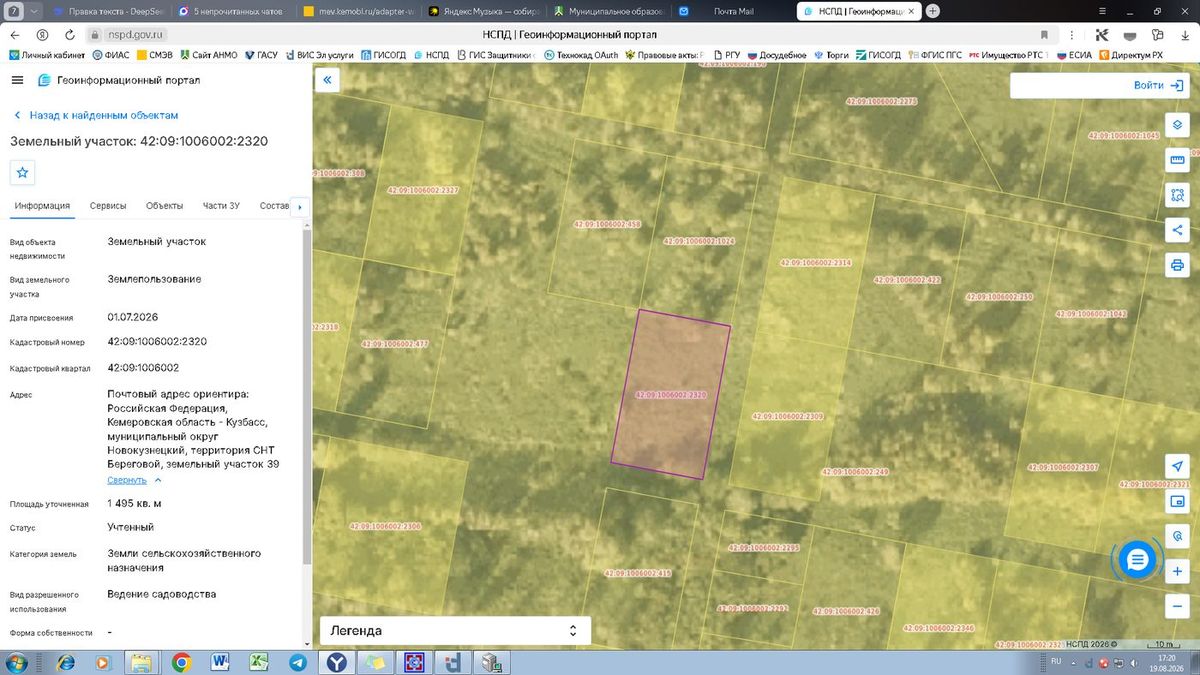
Task: Zoom out on the map
Action: pyautogui.click(x=1177, y=606)
